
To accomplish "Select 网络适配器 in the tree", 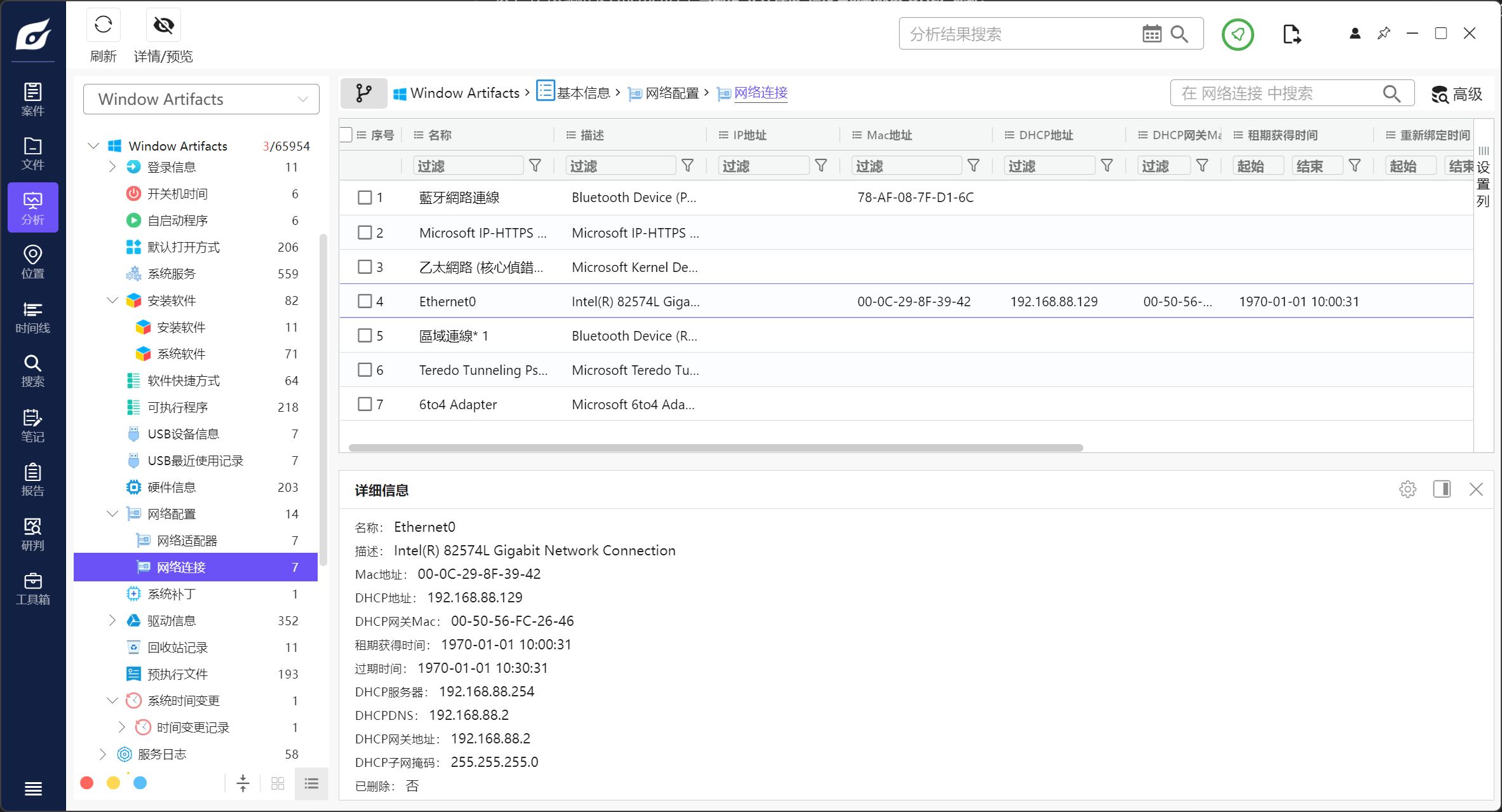I will (x=187, y=541).
